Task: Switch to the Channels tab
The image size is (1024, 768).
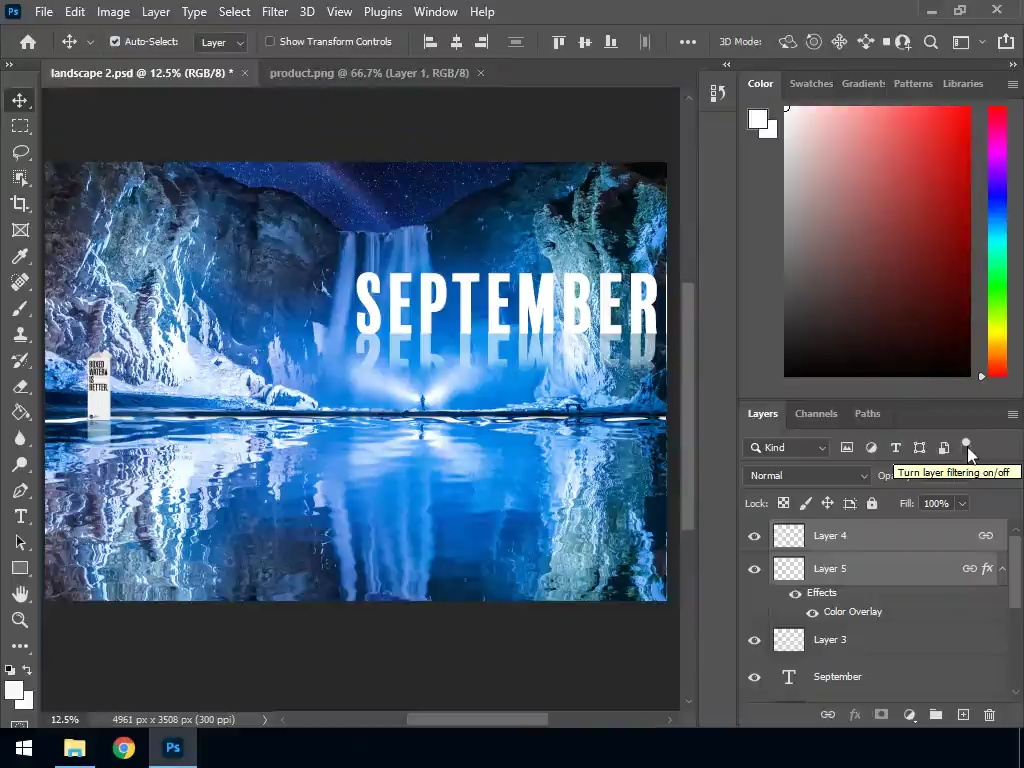Action: 816,413
